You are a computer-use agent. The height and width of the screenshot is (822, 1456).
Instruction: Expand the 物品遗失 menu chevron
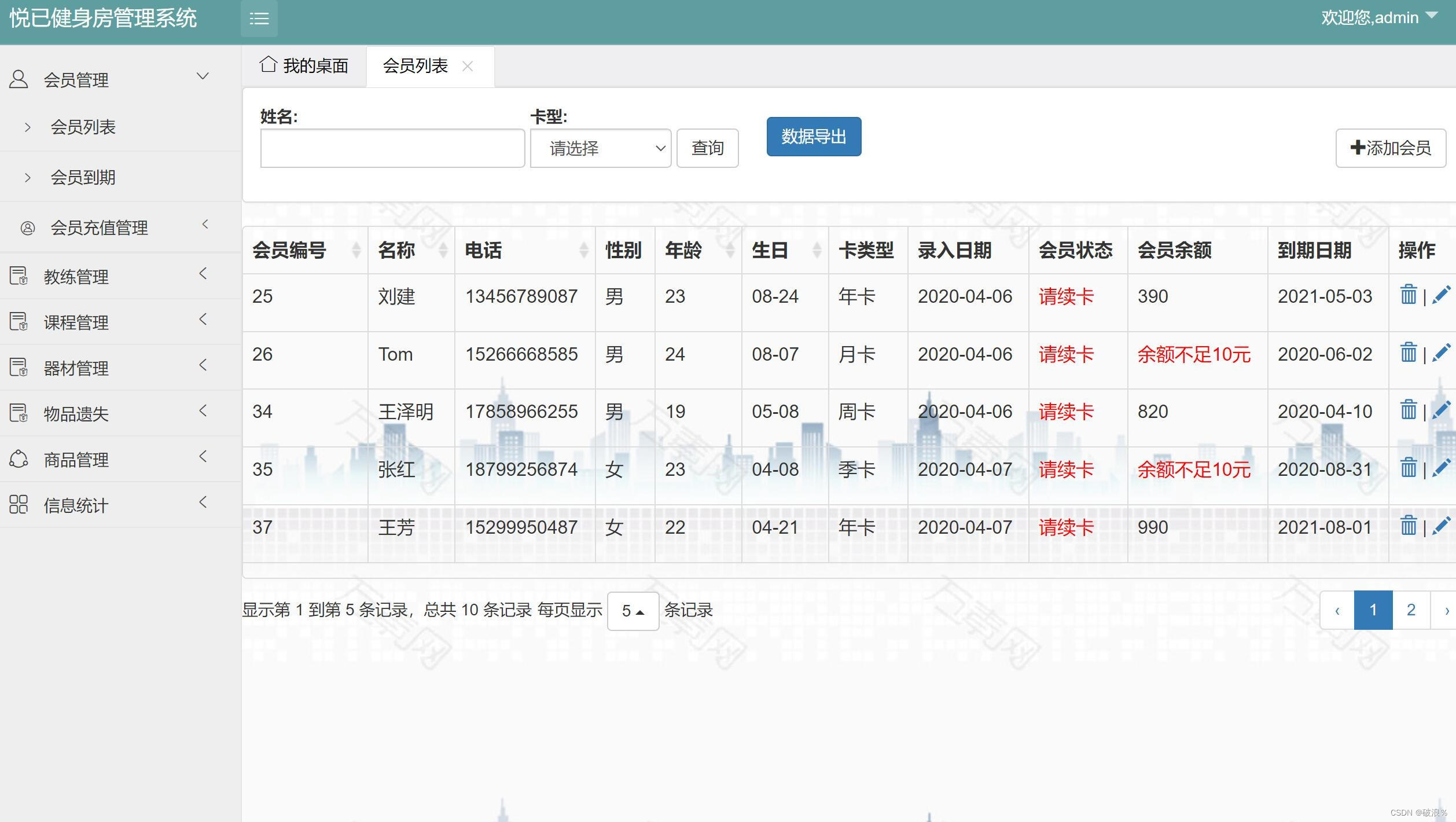203,410
